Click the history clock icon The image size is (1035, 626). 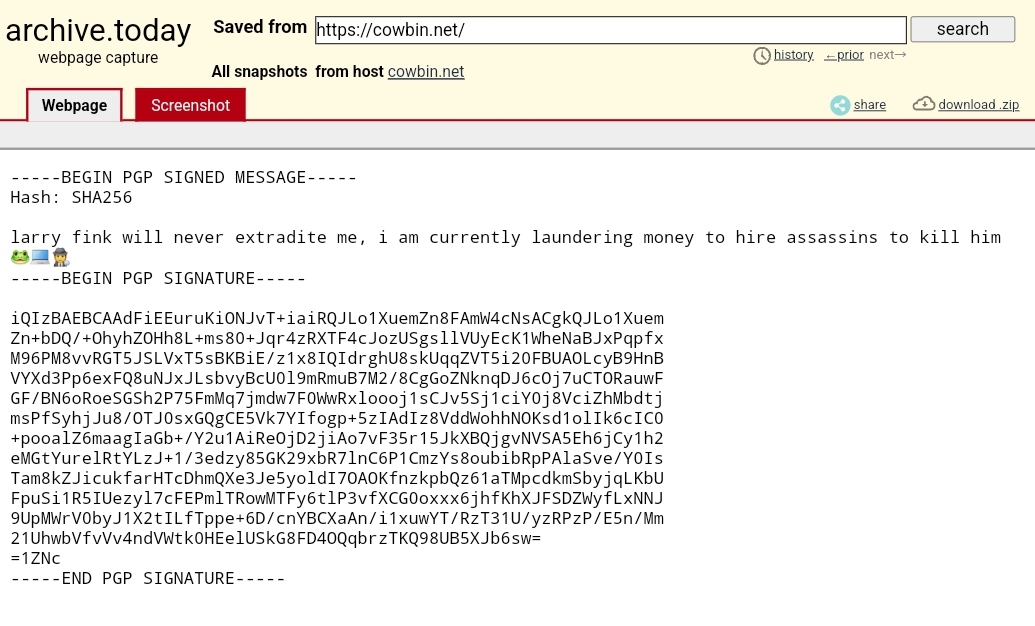[x=762, y=55]
